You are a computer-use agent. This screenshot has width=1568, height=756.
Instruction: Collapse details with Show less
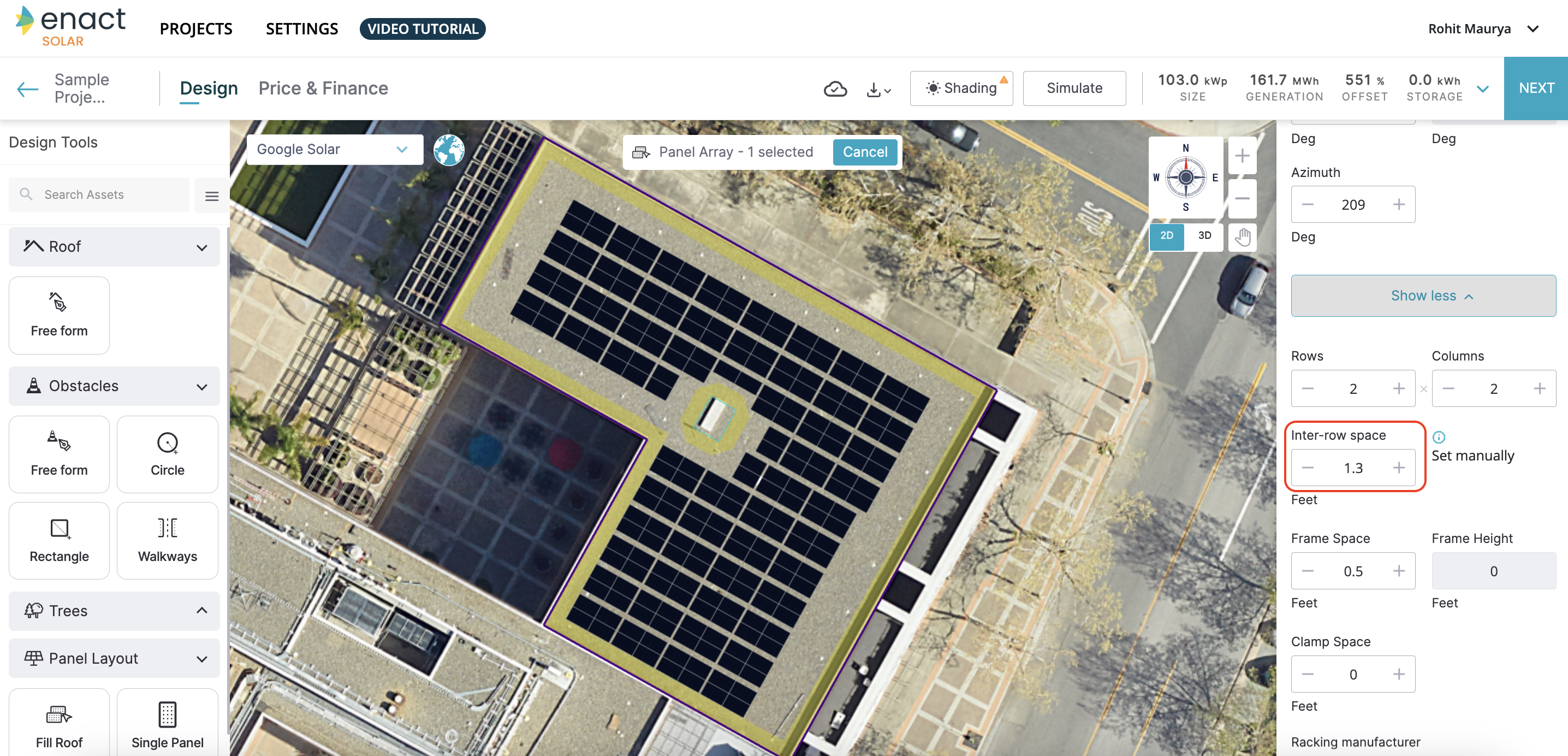[1423, 296]
